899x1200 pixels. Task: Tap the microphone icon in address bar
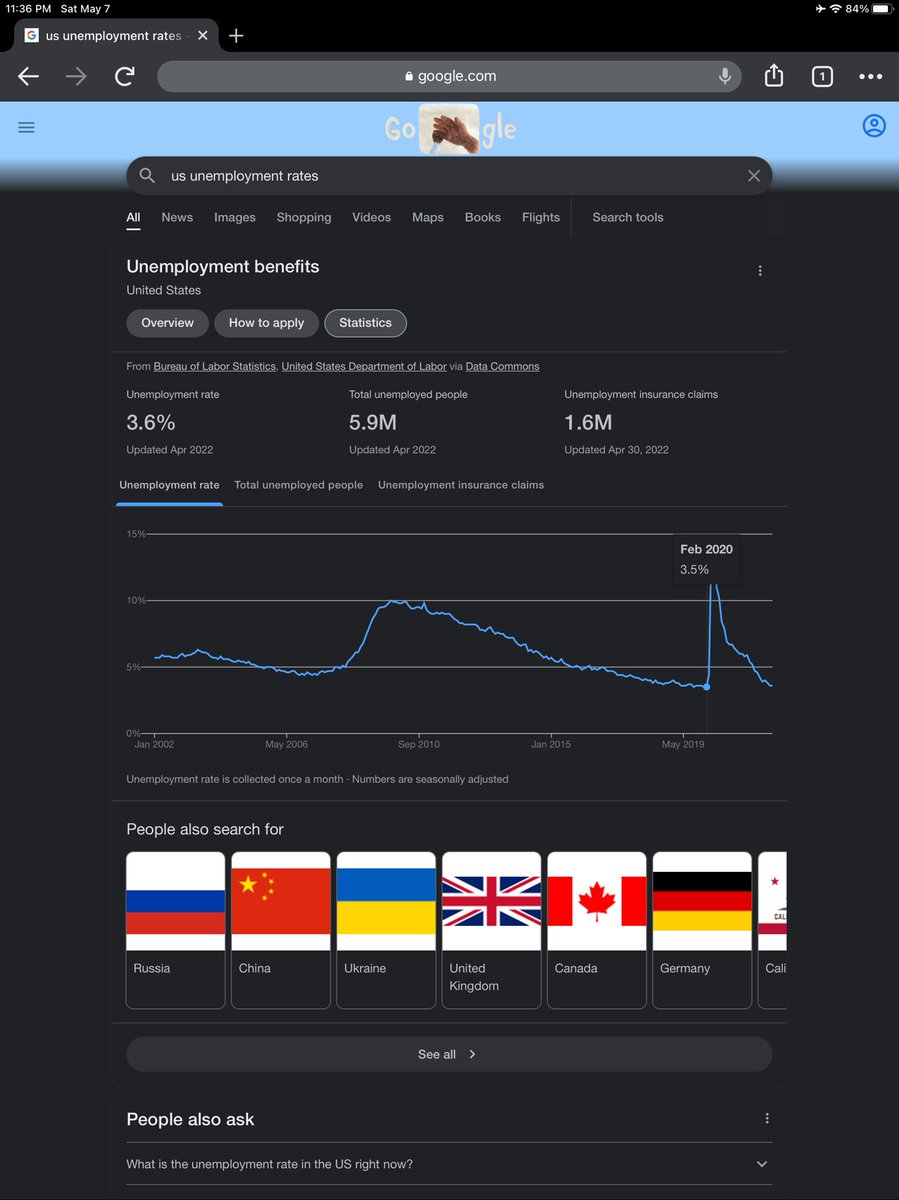tap(726, 76)
